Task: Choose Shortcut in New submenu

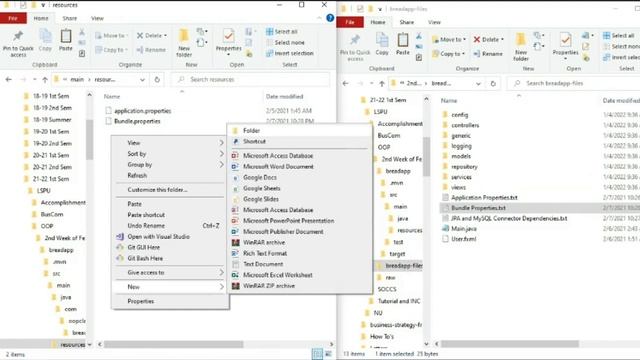Action: point(300,141)
